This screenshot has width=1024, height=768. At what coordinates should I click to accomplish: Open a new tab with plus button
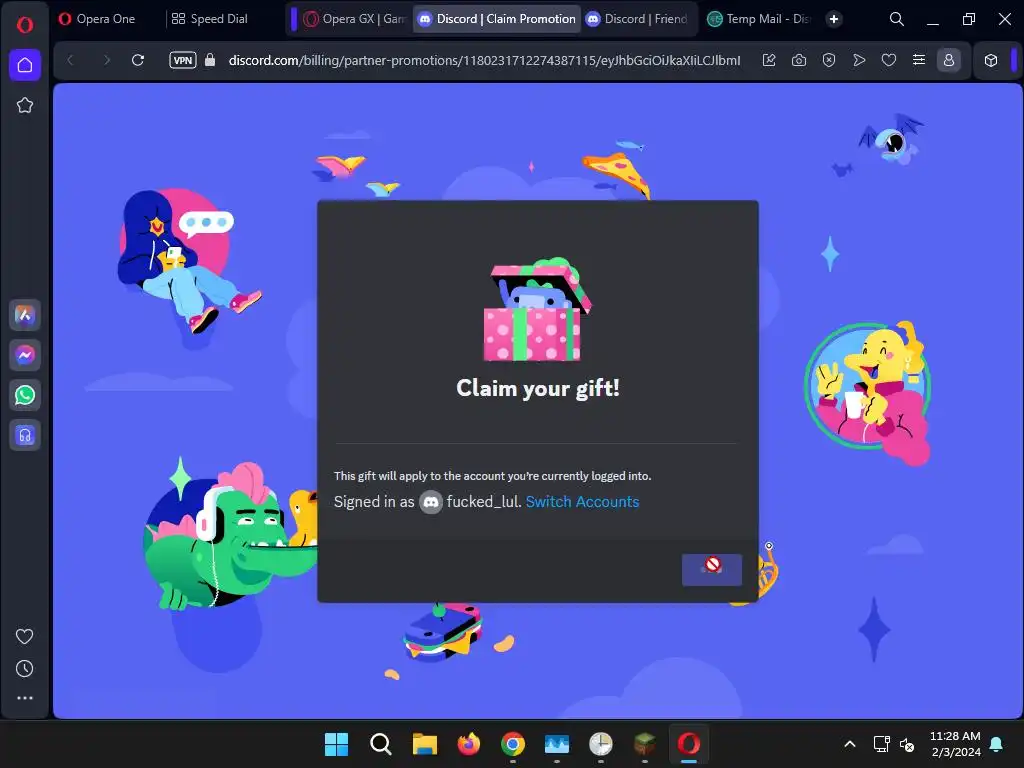pyautogui.click(x=833, y=19)
